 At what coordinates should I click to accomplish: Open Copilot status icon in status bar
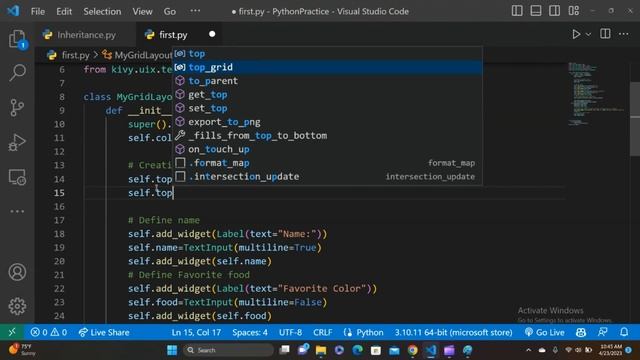581,332
